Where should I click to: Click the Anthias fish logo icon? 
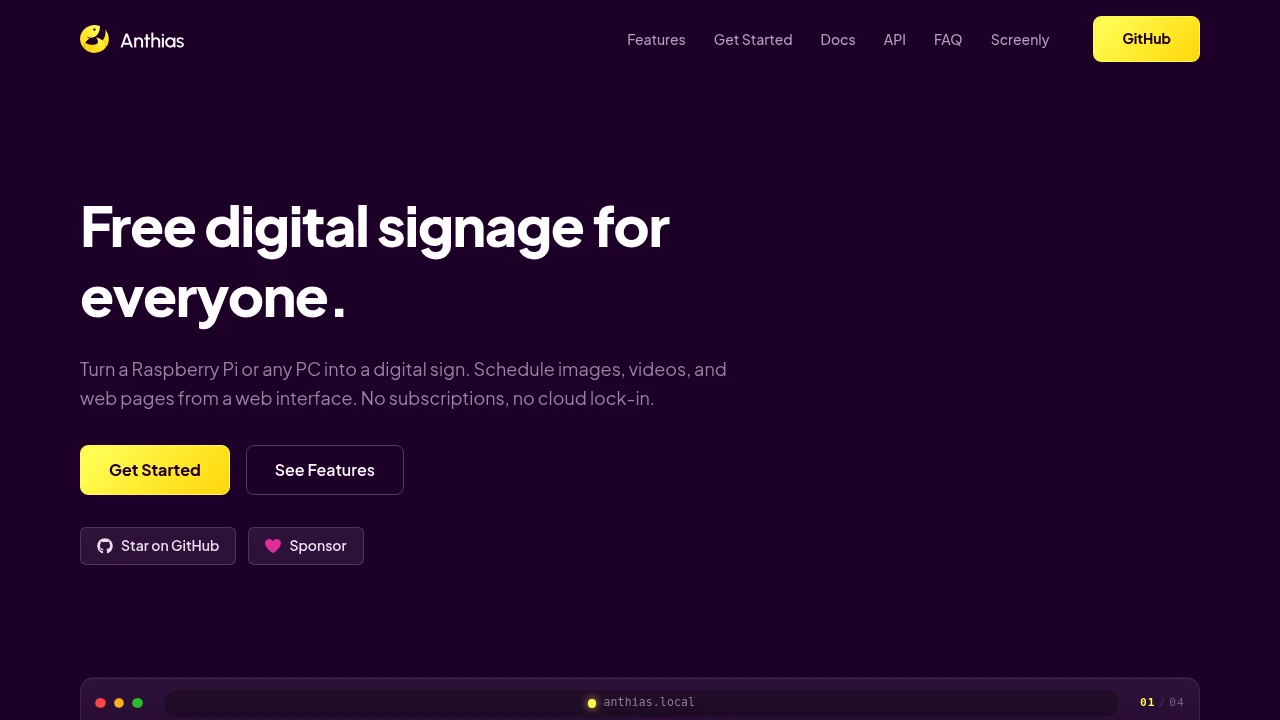pos(94,39)
